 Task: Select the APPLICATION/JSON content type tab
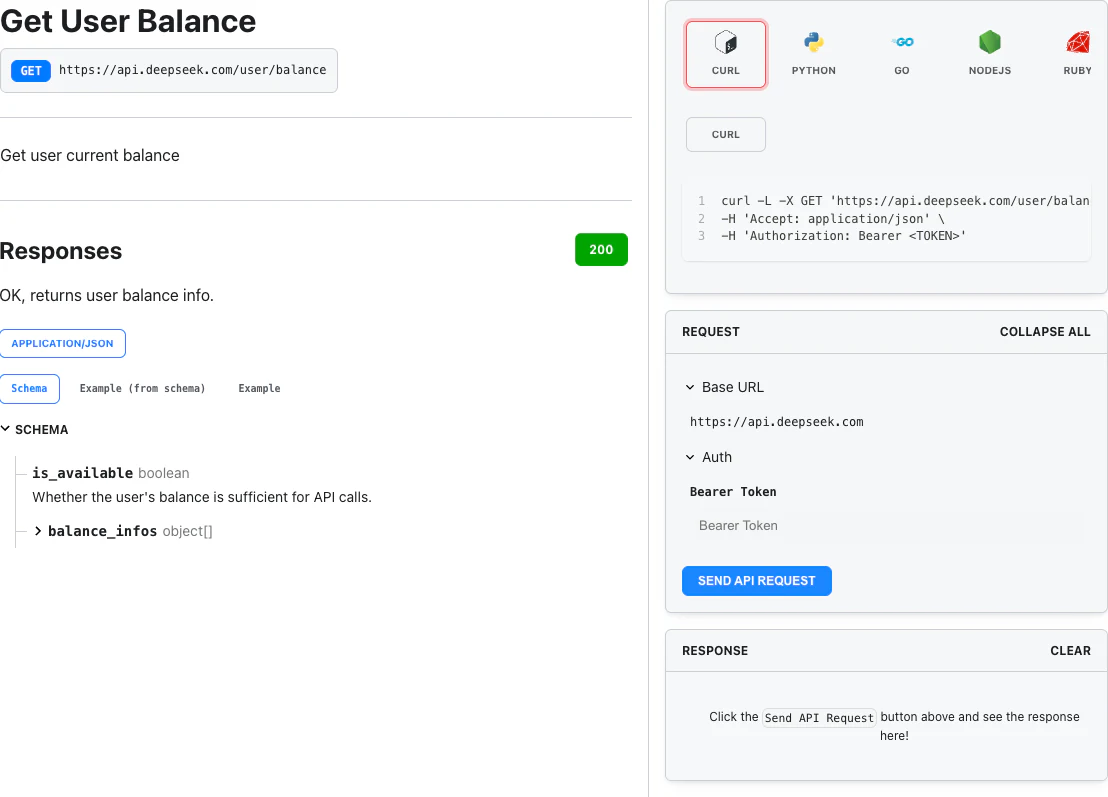(62, 343)
